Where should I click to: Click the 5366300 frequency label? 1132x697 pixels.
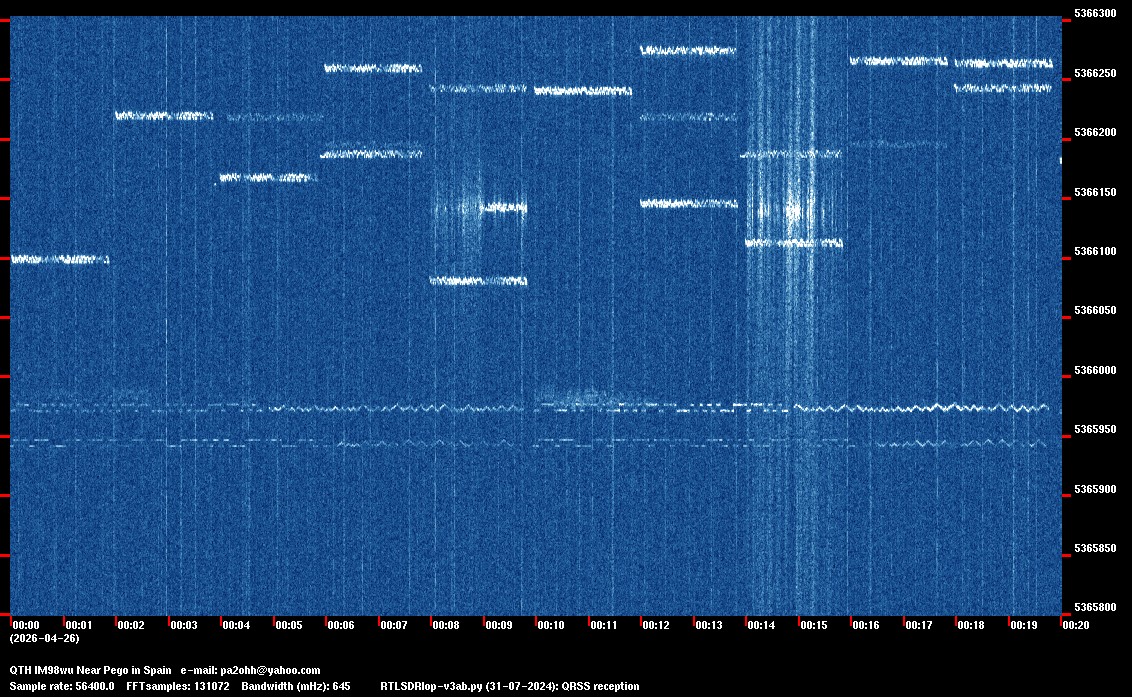pos(1094,14)
